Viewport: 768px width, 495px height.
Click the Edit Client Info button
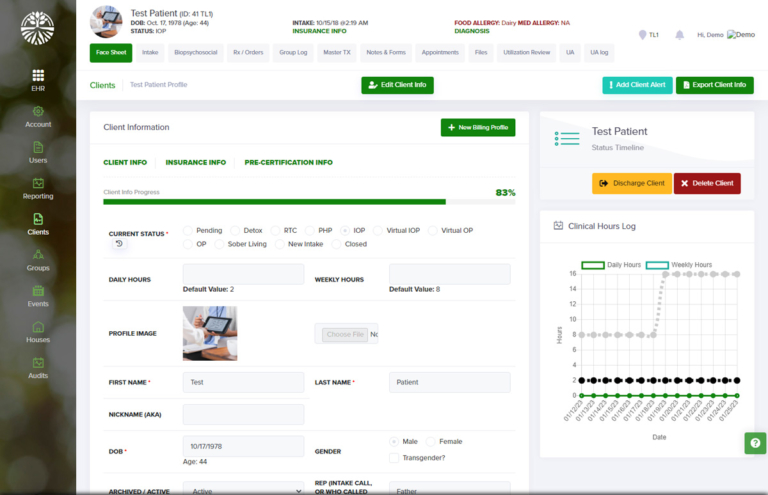[x=397, y=85]
